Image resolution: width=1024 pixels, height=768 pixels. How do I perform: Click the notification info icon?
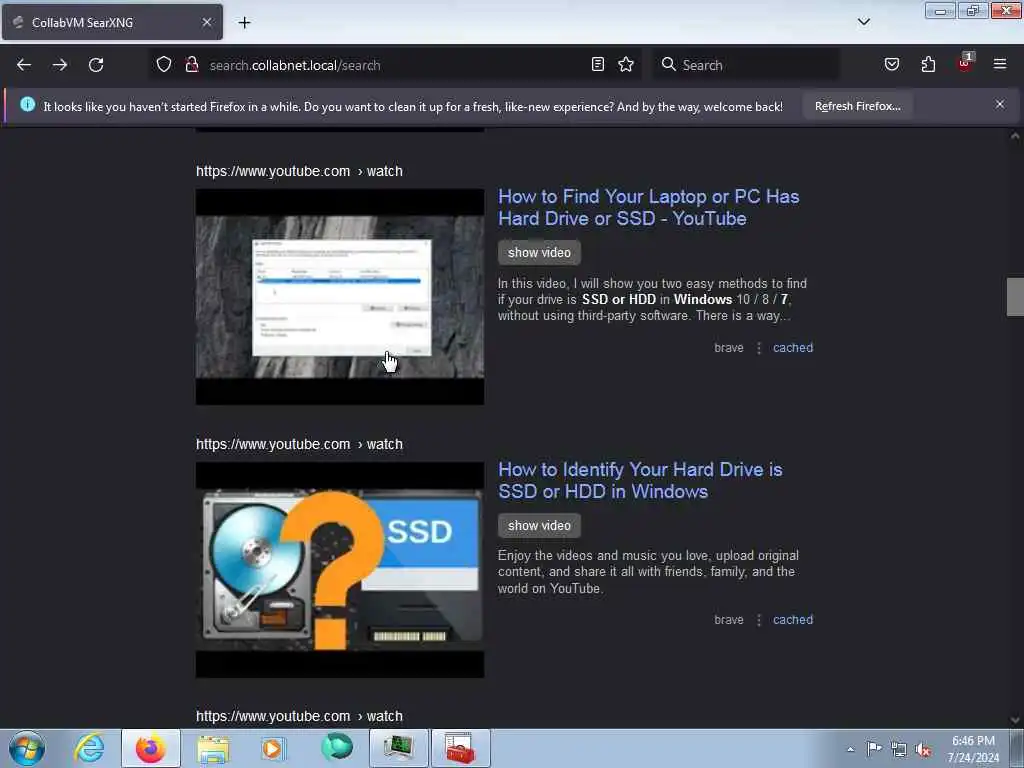point(27,104)
